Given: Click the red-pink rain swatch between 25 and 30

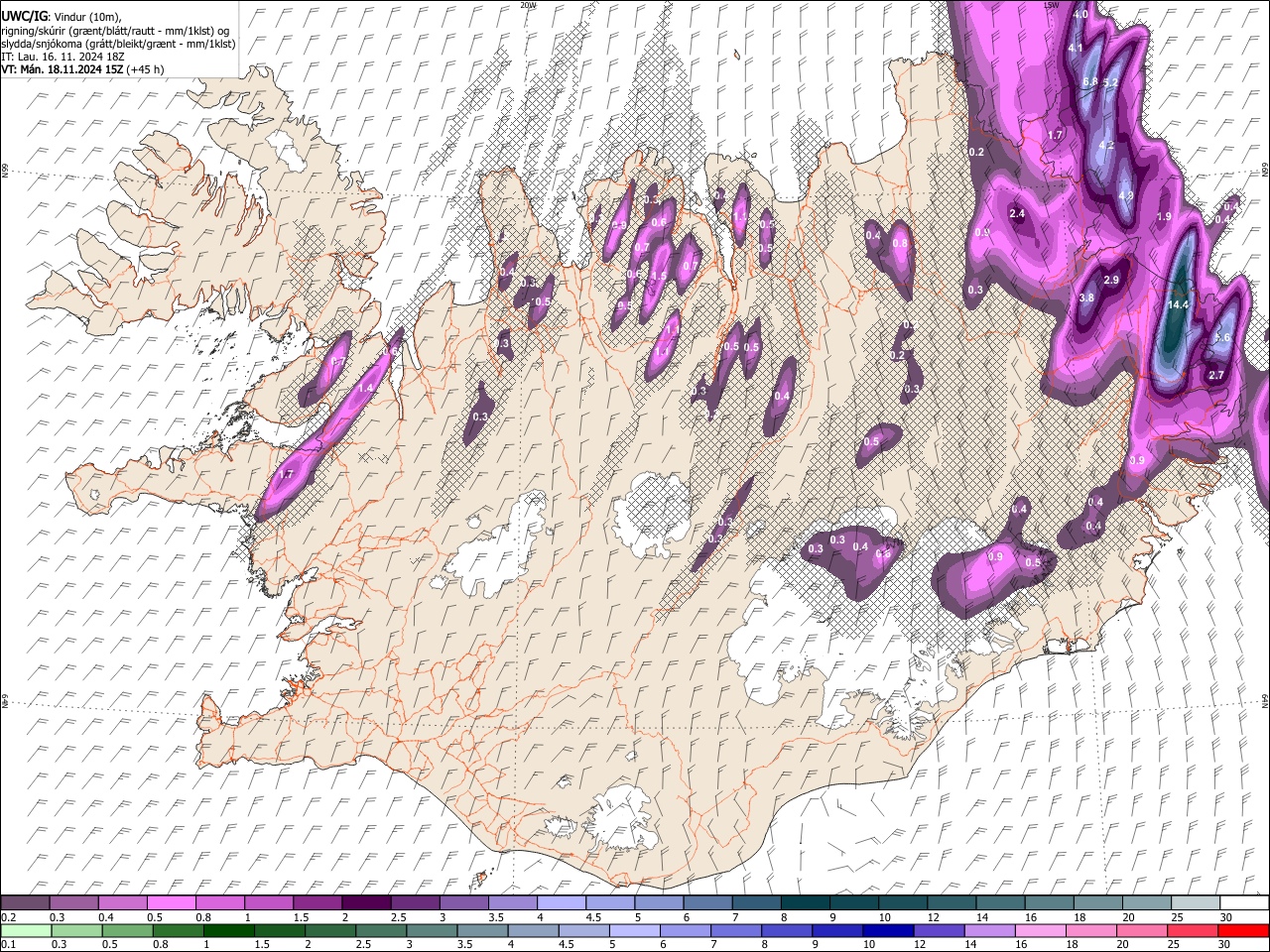Looking at the screenshot, I should point(1192,930).
